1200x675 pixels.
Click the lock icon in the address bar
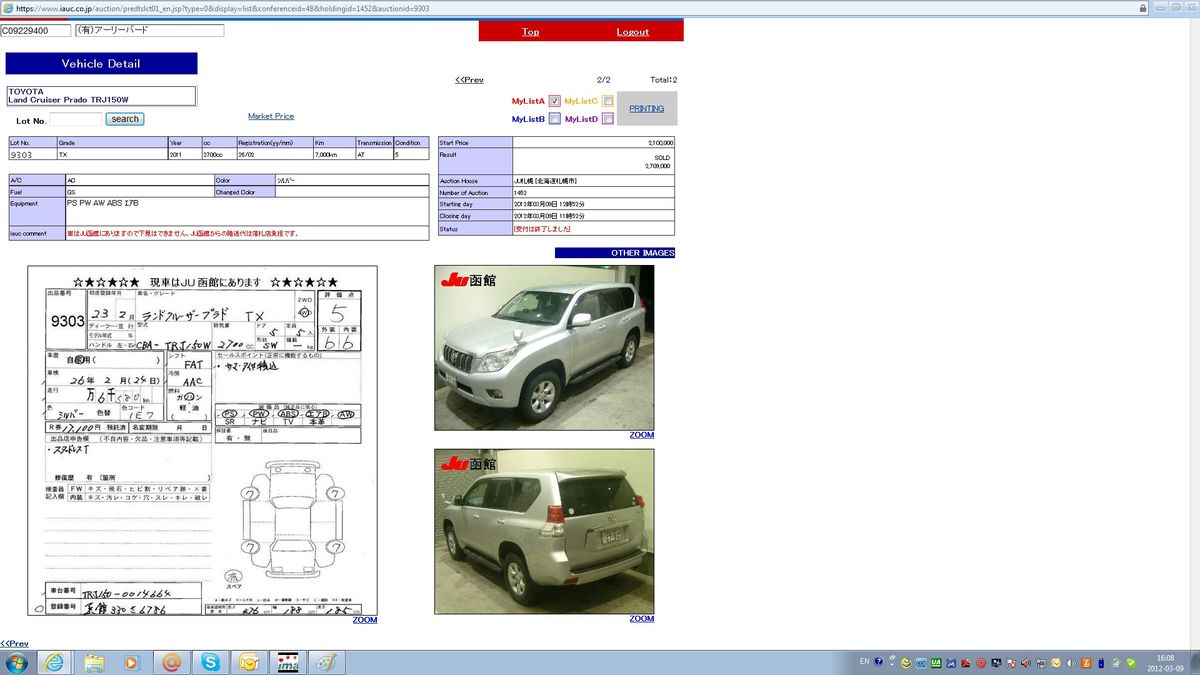click(x=1142, y=8)
